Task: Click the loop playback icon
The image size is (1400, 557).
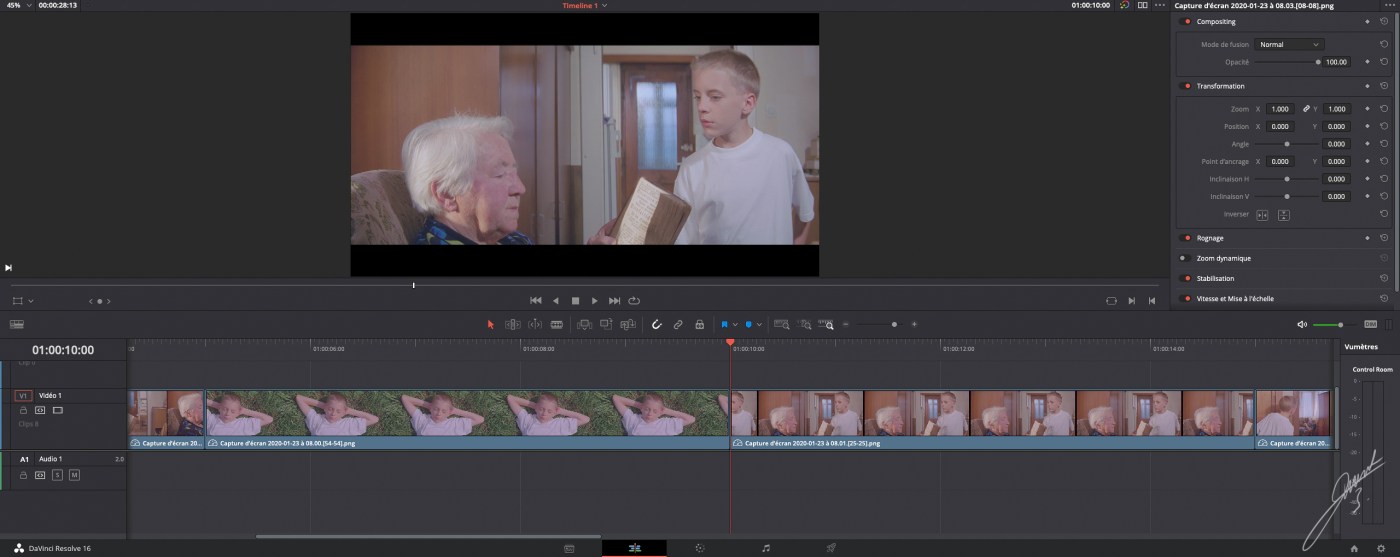Action: point(634,300)
